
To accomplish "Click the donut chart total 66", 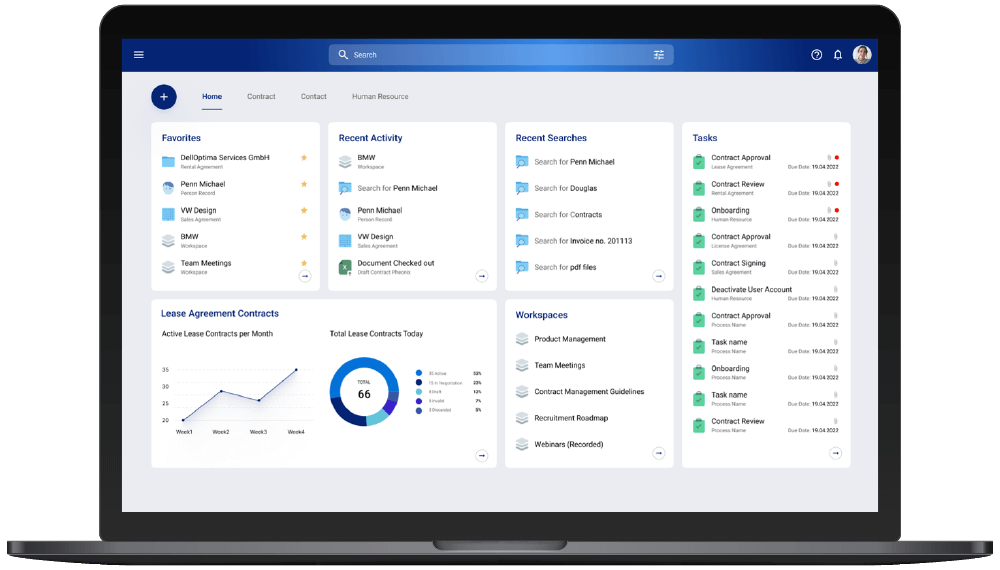I will point(364,391).
